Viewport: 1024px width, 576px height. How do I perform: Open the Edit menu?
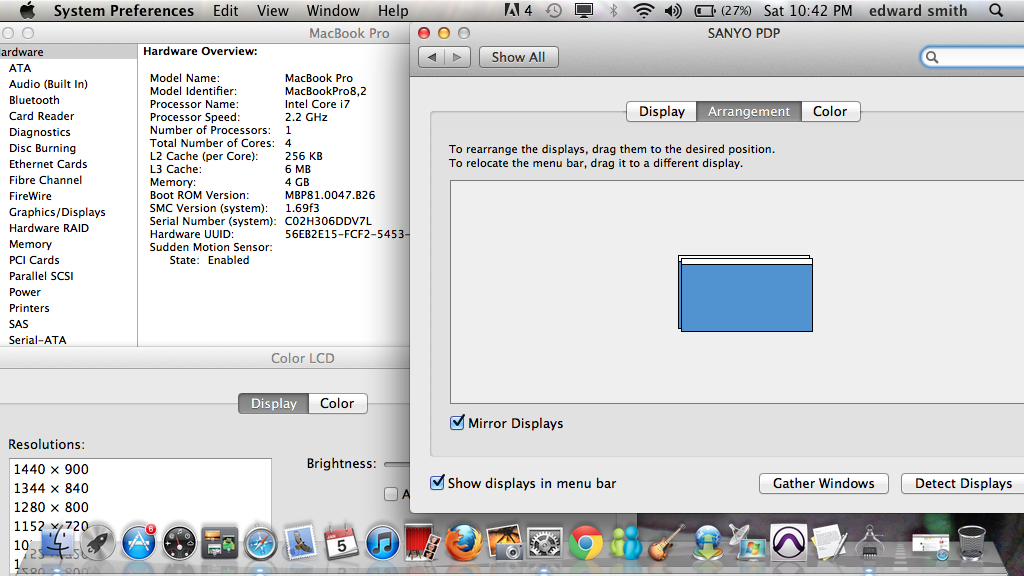225,10
